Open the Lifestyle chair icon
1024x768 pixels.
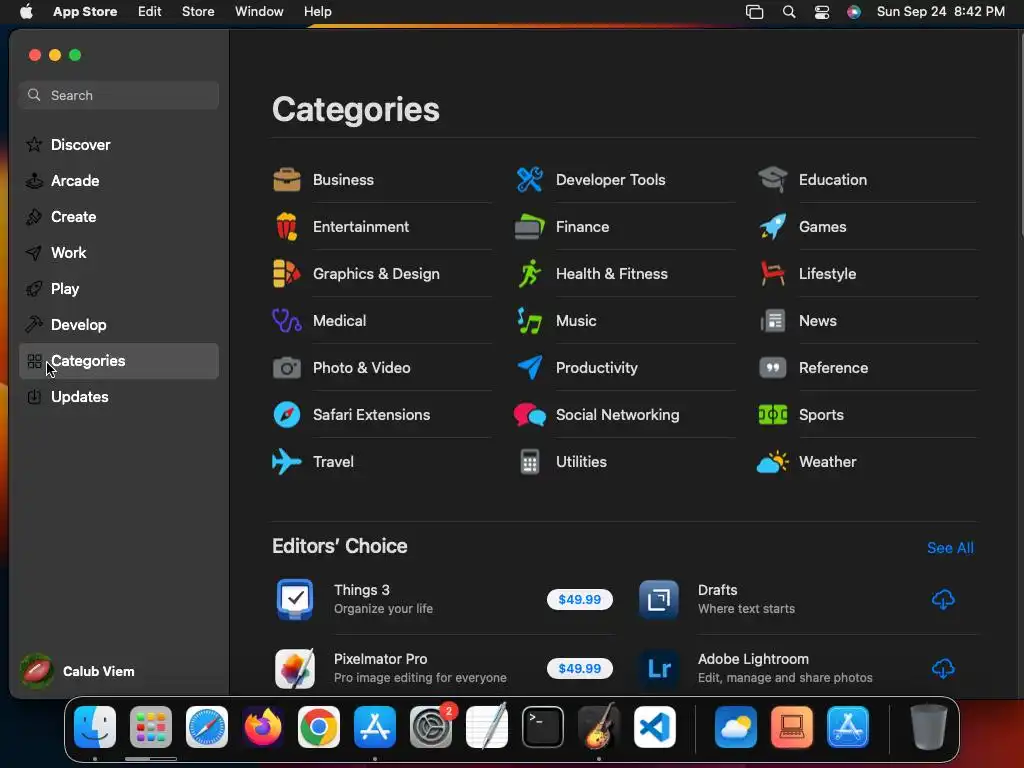coord(773,274)
